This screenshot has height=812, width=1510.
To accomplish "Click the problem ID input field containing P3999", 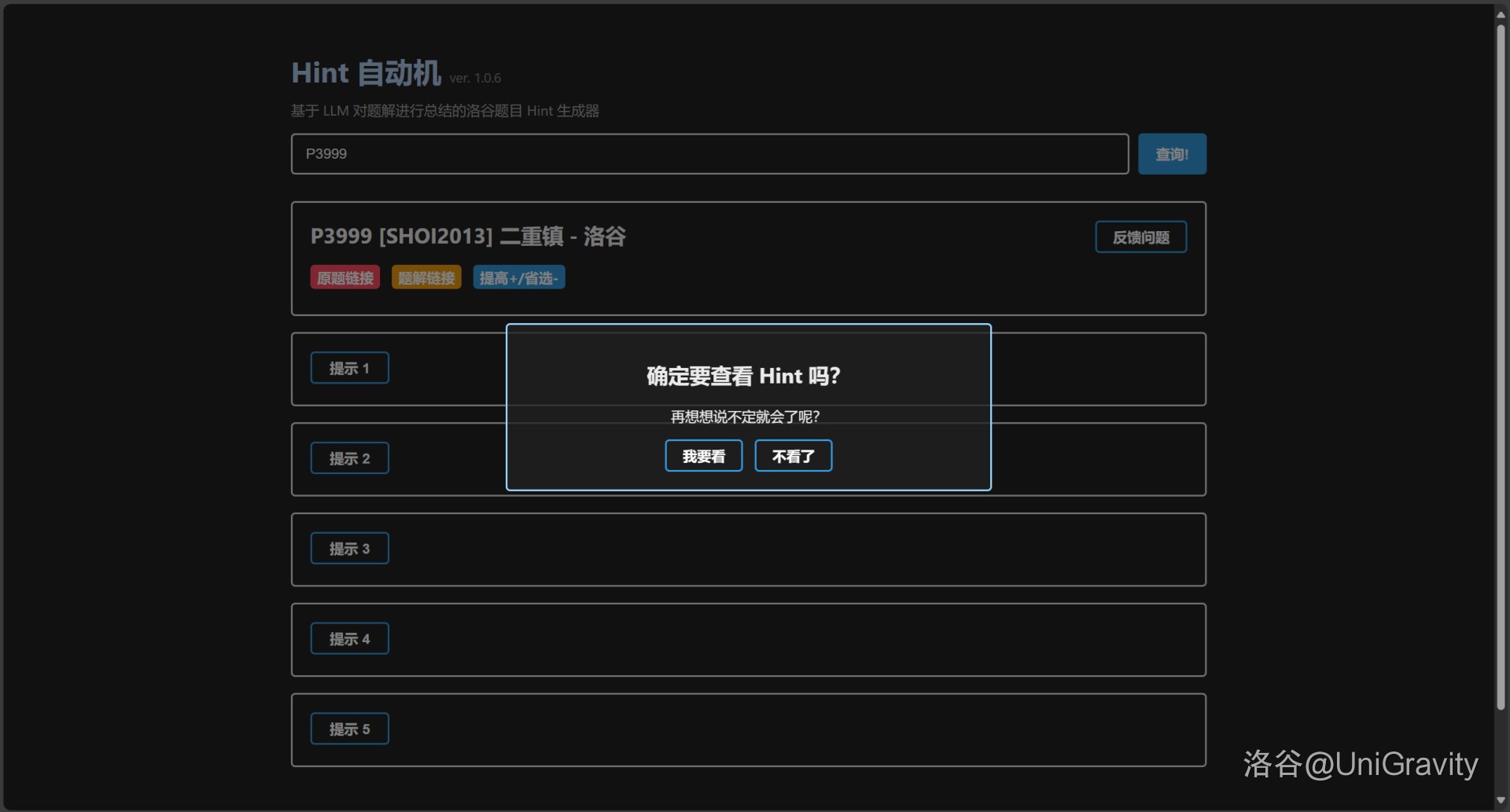I will [x=709, y=154].
